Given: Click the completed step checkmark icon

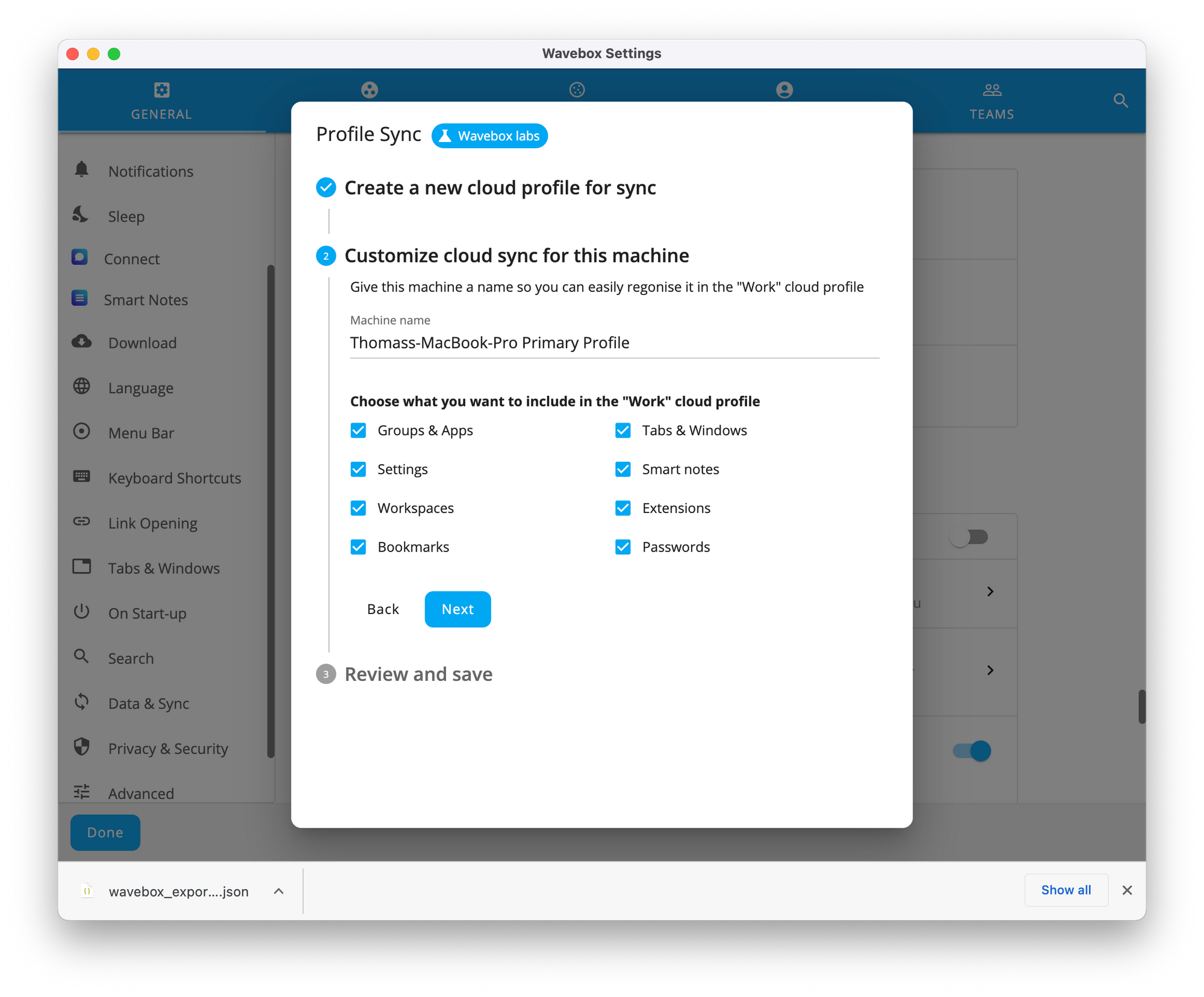Looking at the screenshot, I should [326, 188].
